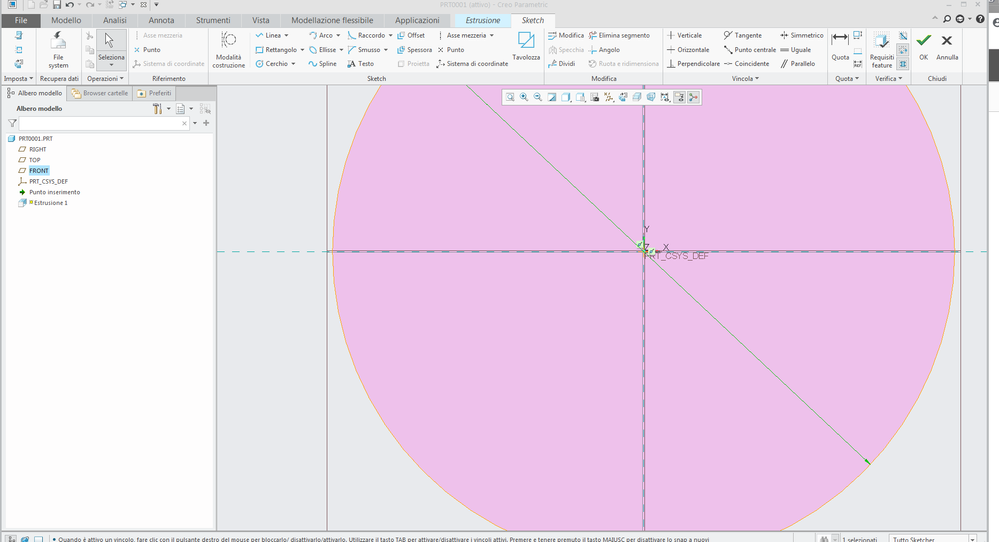Image resolution: width=999 pixels, height=542 pixels.
Task: Select the Ellisse sketch tool
Action: [x=322, y=50]
